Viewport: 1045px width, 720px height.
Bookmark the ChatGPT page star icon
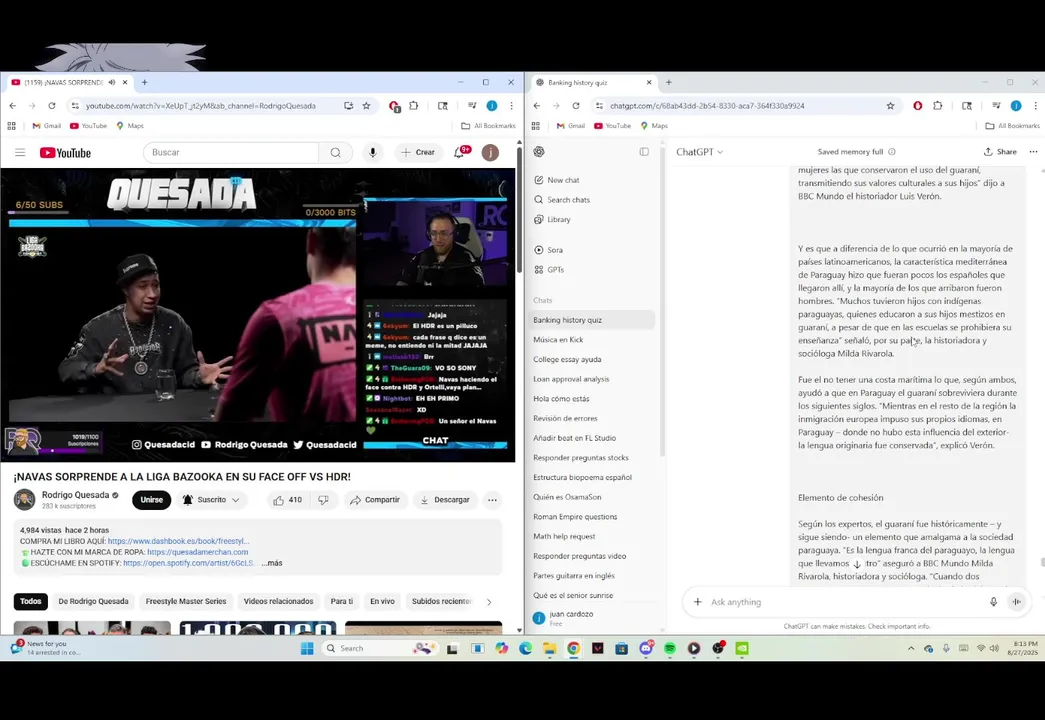click(890, 105)
